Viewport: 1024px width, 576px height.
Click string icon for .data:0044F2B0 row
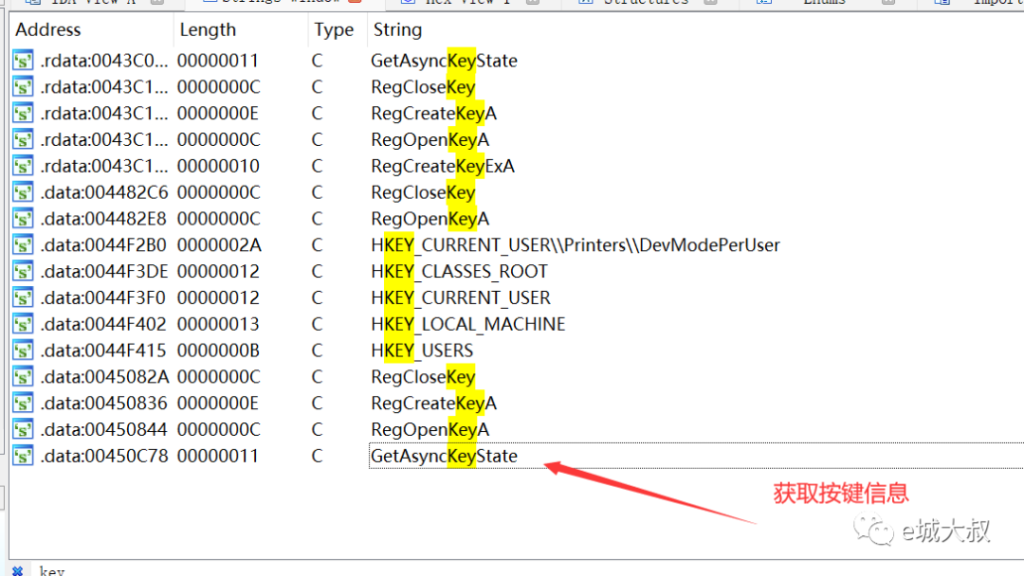coord(22,245)
